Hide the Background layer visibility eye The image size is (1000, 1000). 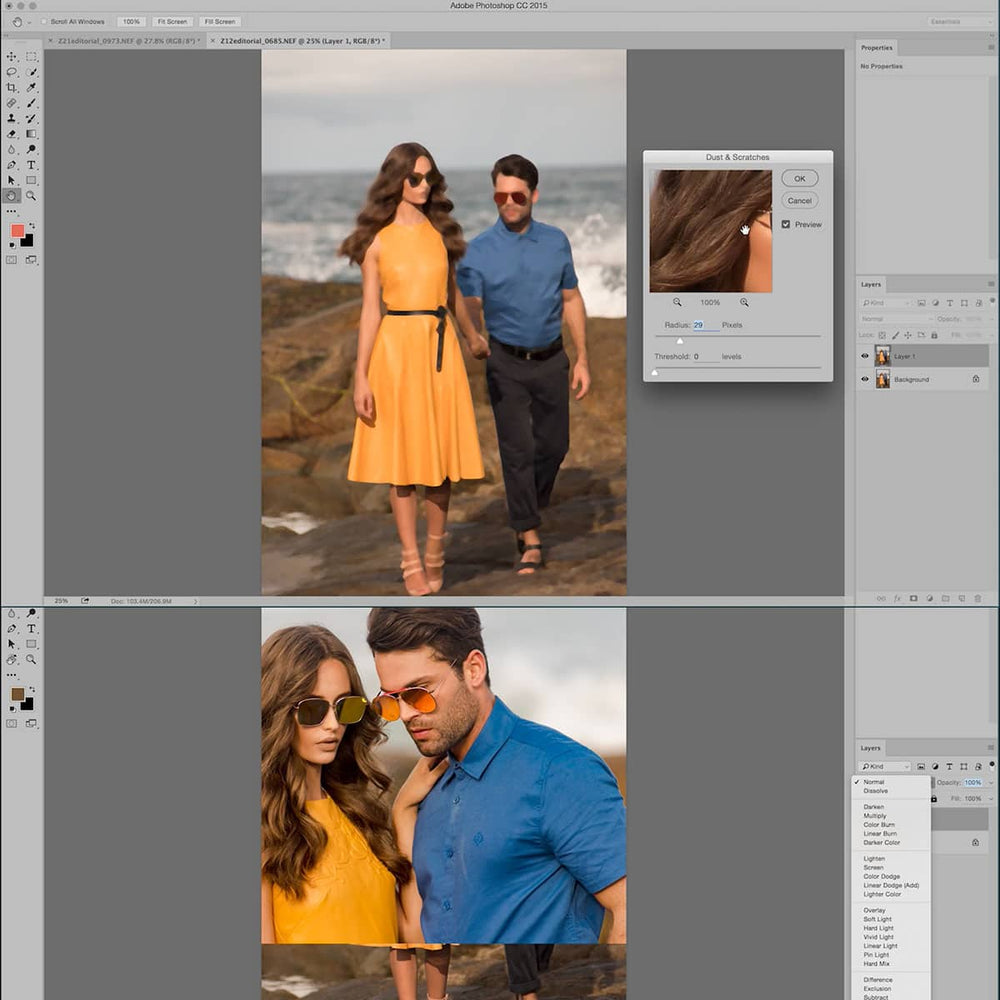(x=864, y=379)
